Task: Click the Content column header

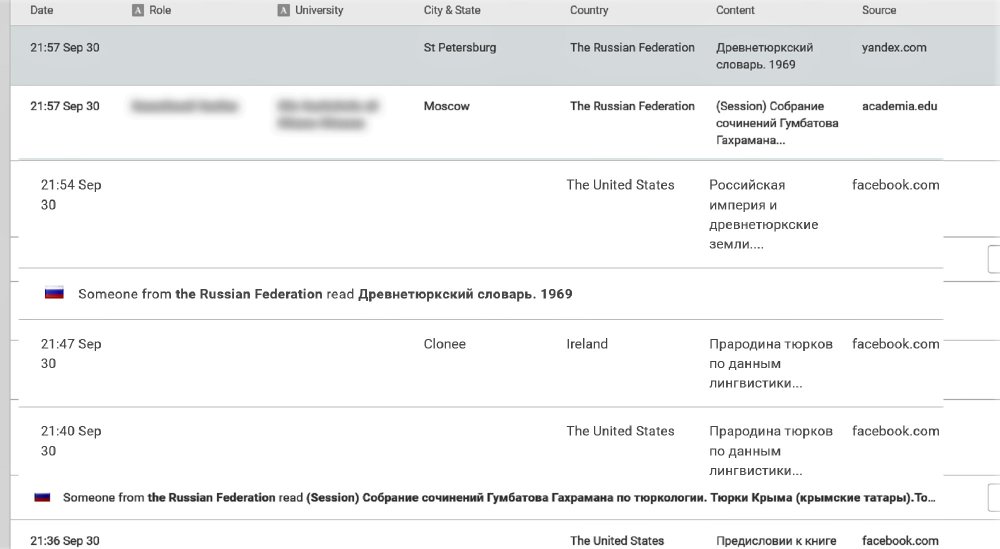Action: 735,11
